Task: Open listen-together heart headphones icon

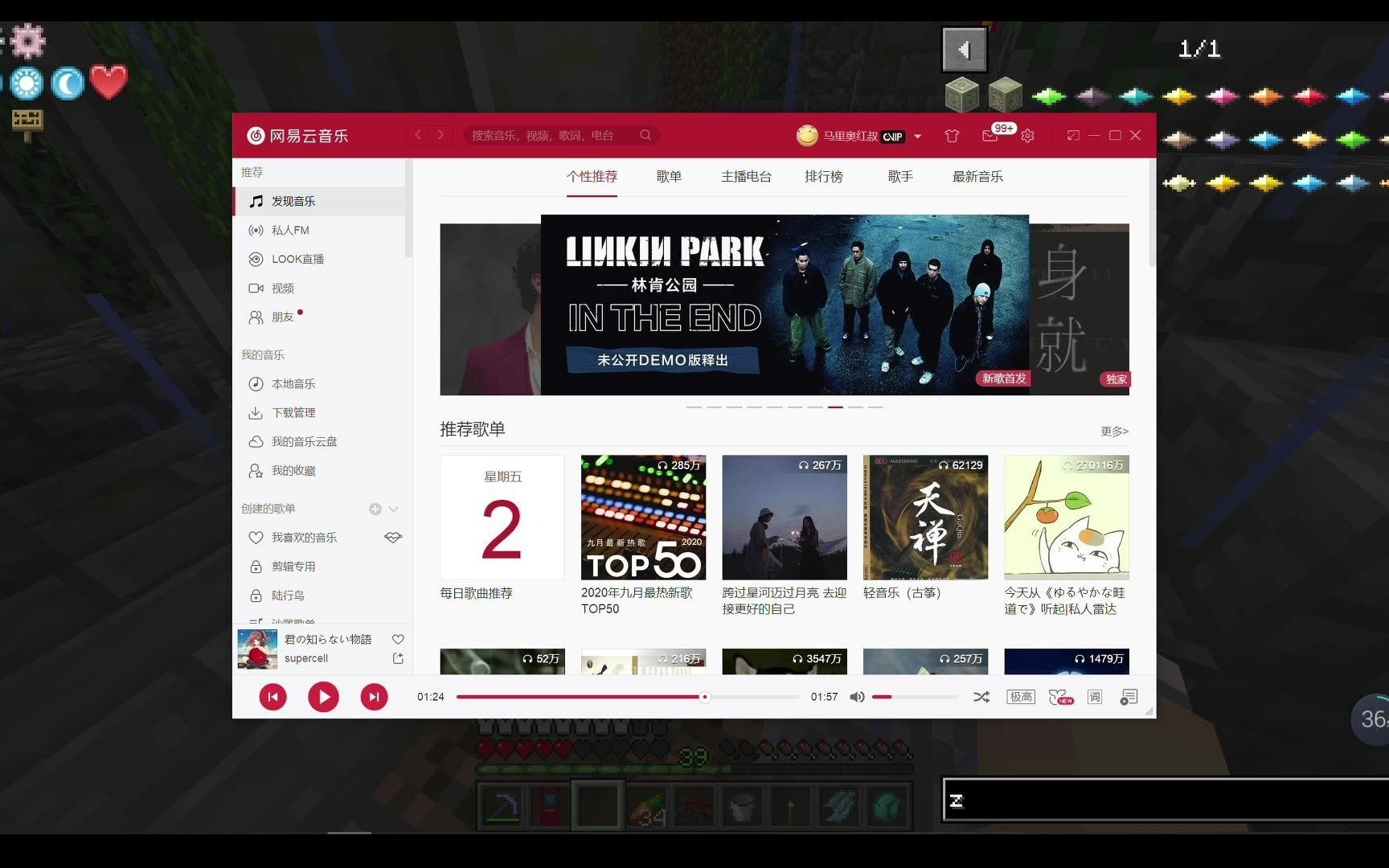Action: pyautogui.click(x=1060, y=697)
